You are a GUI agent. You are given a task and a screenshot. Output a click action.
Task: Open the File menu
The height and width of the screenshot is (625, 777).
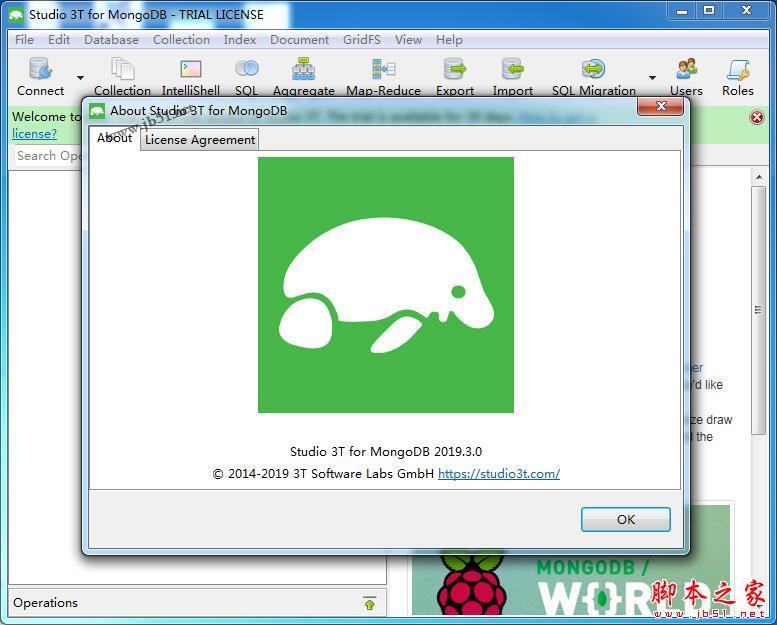point(24,40)
